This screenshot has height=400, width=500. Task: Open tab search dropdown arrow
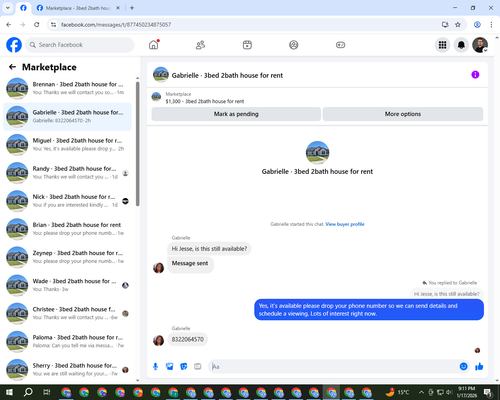point(8,8)
